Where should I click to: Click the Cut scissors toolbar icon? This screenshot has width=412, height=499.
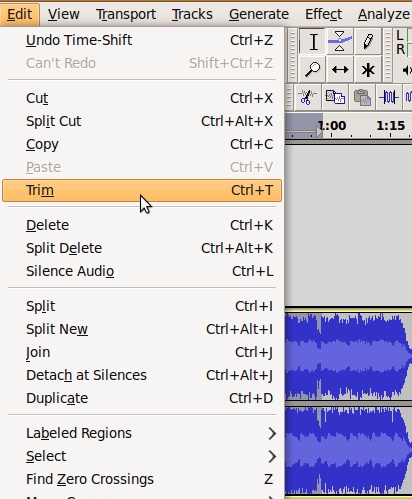tap(307, 97)
